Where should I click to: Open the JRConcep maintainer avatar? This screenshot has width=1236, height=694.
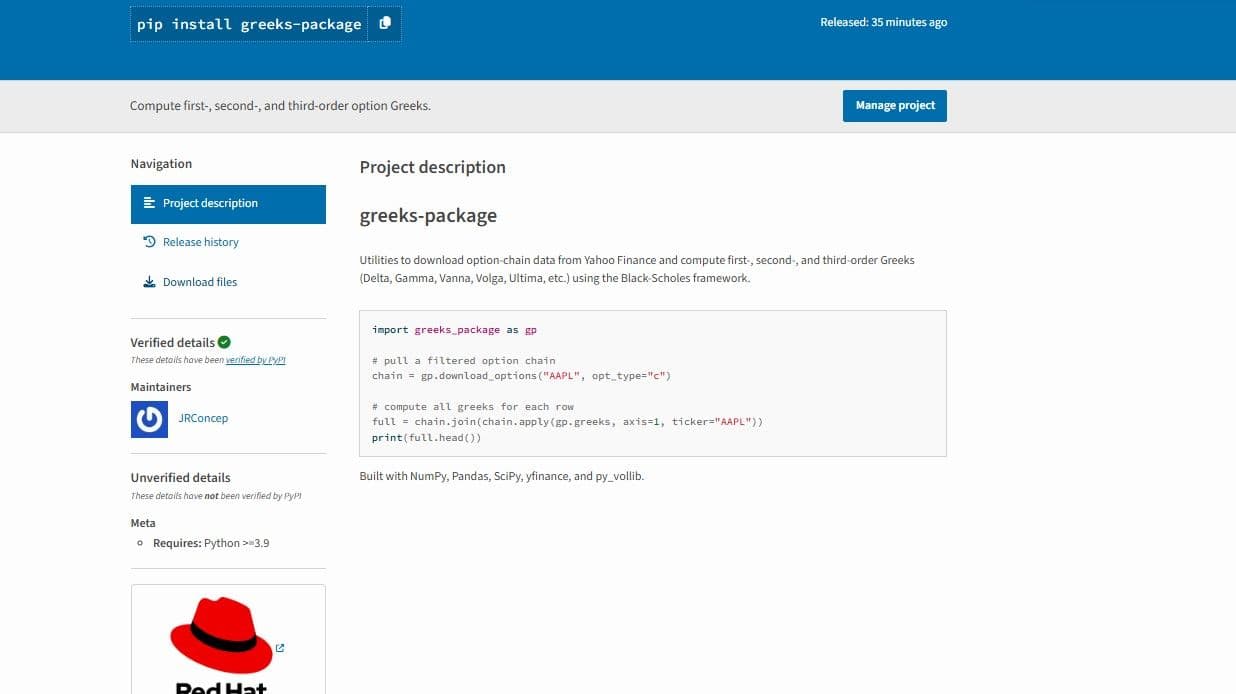(149, 418)
